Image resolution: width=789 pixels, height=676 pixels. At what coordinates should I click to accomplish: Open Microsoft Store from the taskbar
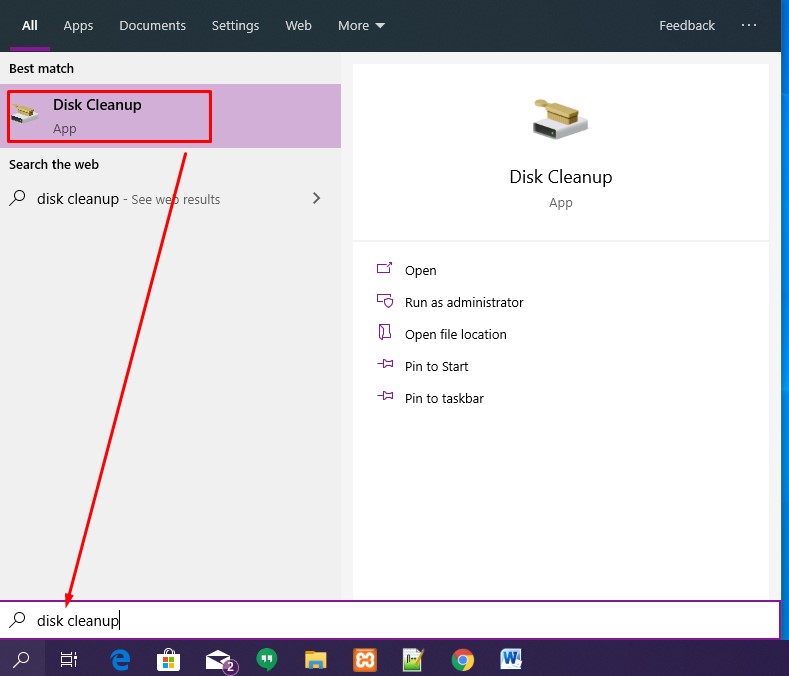168,659
